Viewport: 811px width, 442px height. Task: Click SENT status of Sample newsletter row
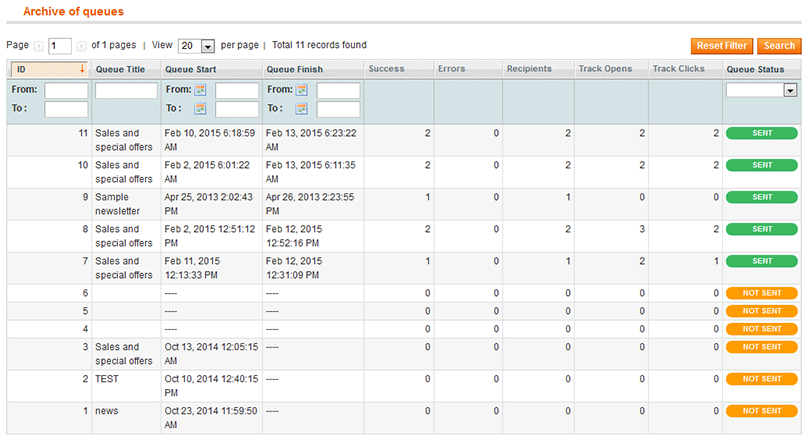coord(761,197)
